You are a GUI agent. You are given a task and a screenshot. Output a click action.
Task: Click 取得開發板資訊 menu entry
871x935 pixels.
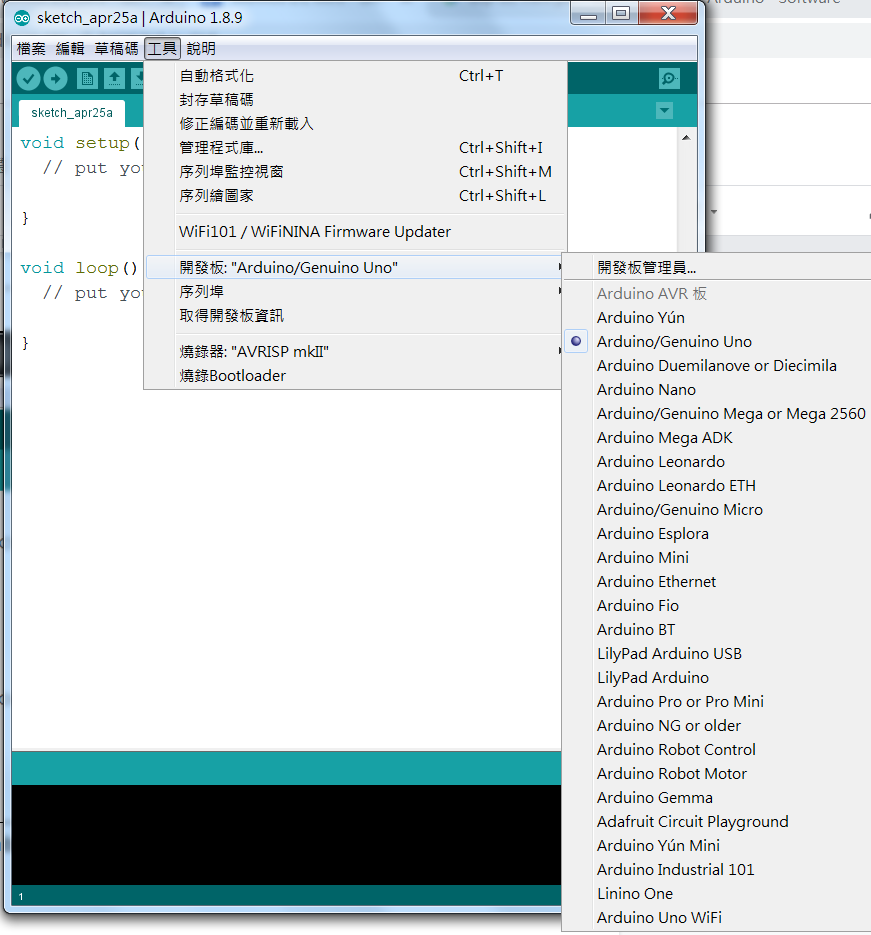(354, 315)
